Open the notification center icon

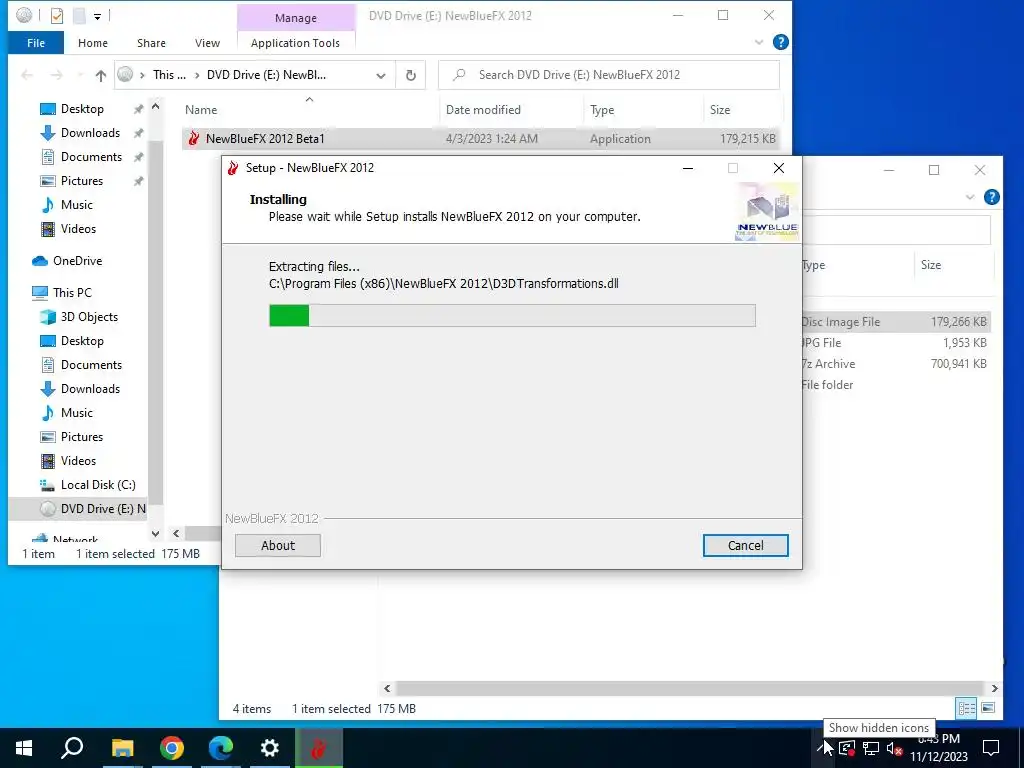click(991, 748)
